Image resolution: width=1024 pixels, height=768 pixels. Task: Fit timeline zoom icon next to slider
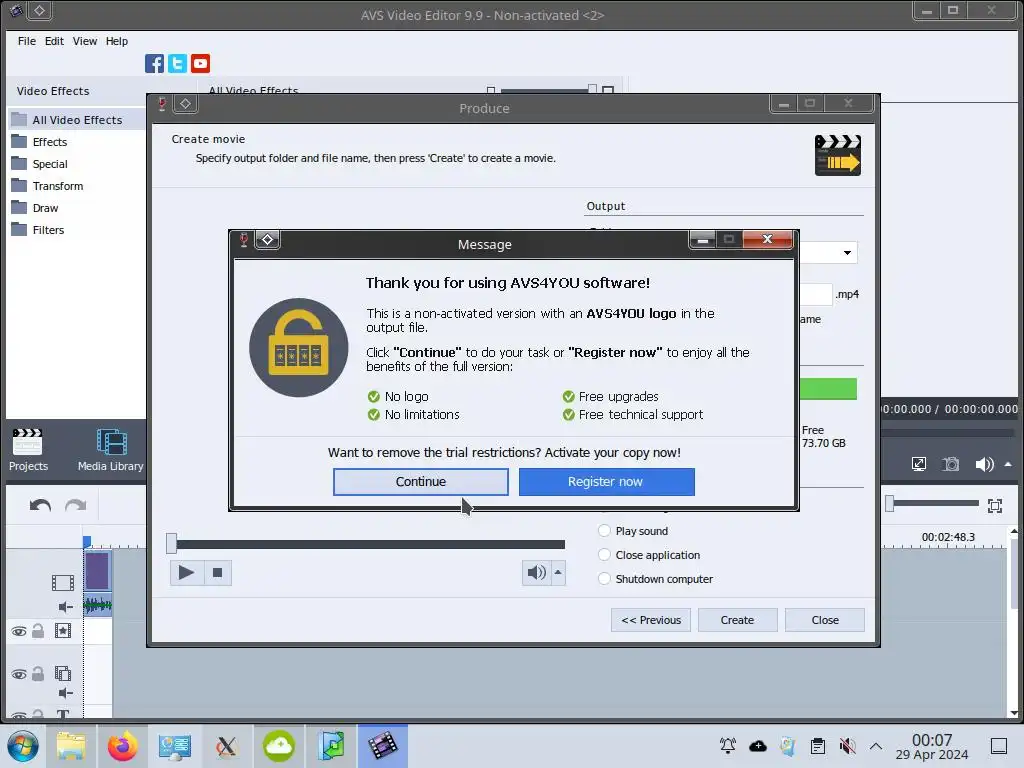point(995,505)
